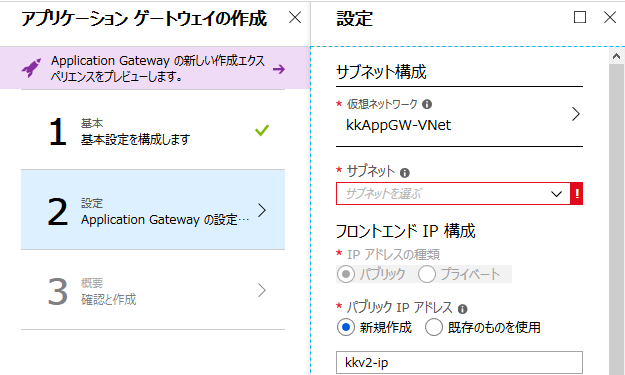Maximize the 設定 blade
The height and width of the screenshot is (375, 625).
pyautogui.click(x=580, y=18)
